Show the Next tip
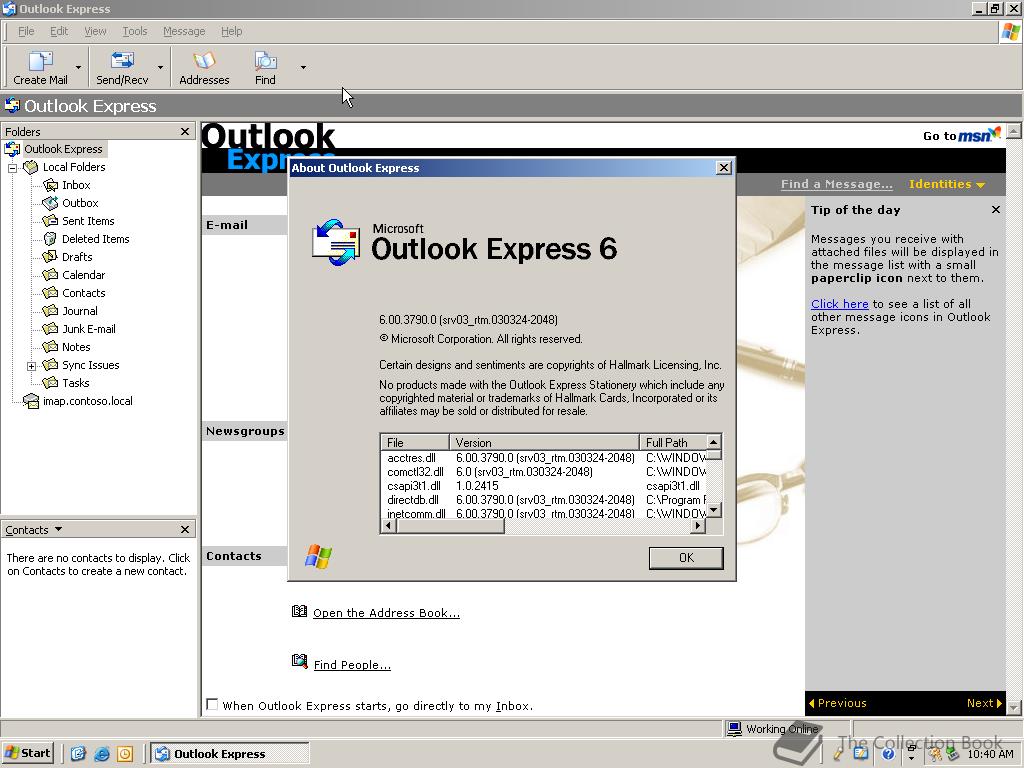This screenshot has height=768, width=1024. click(x=984, y=703)
